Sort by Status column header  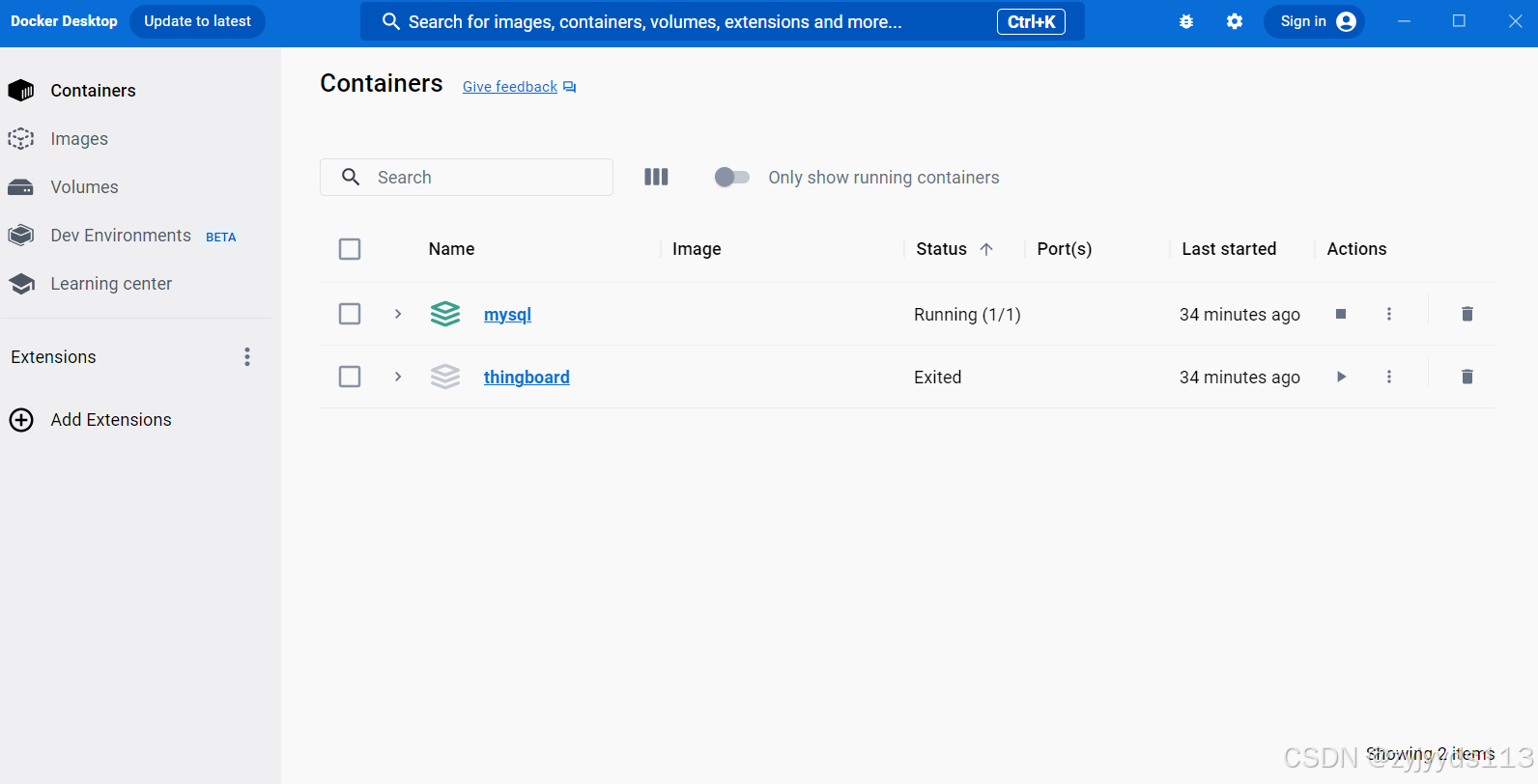(941, 249)
